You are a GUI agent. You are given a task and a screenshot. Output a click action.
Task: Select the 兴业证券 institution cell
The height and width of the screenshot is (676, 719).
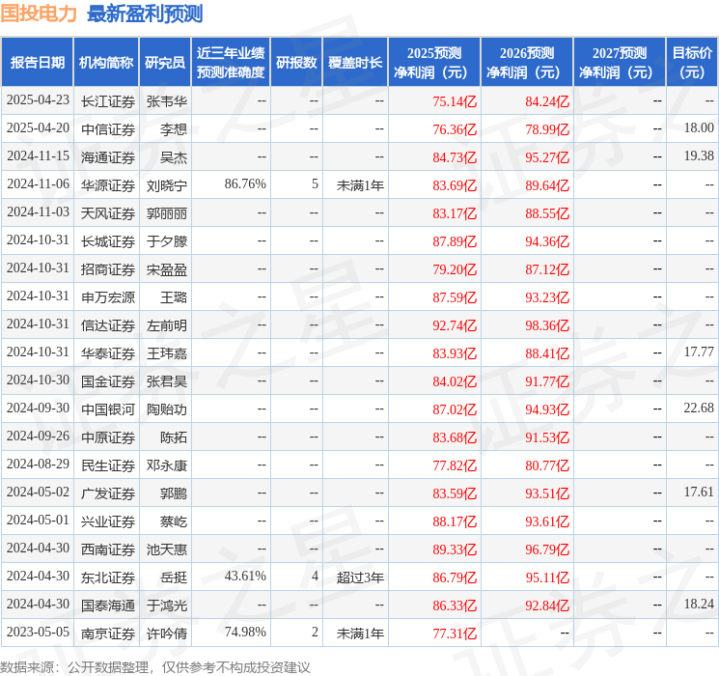(108, 521)
